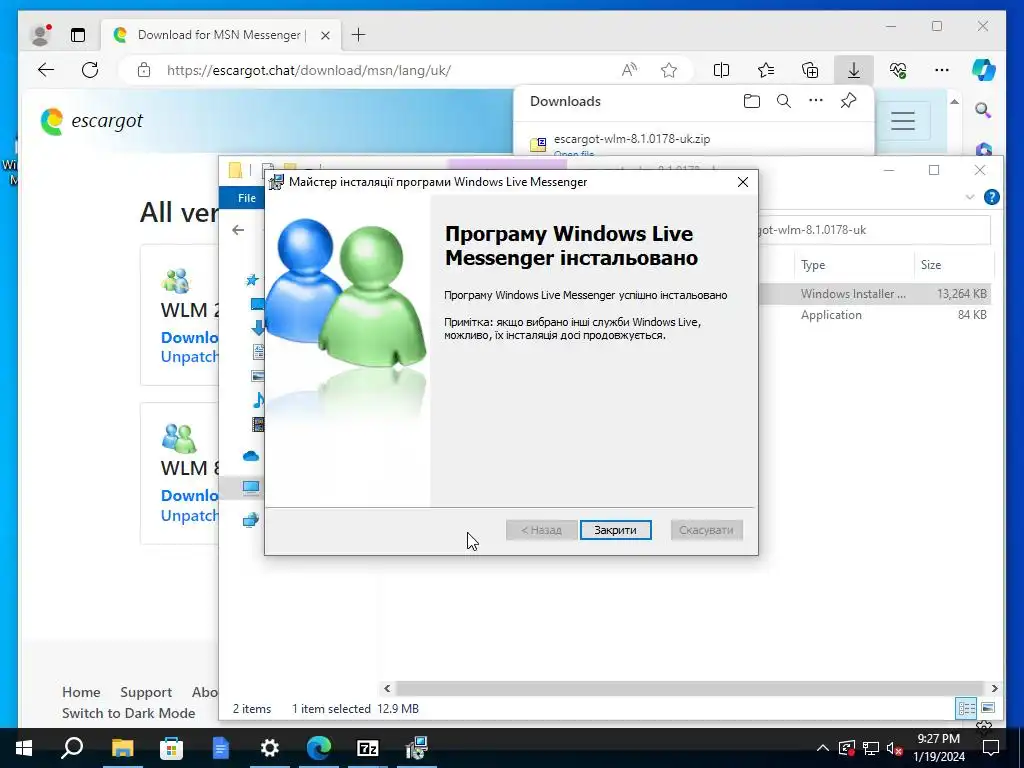Screen dimensions: 1024x768
Task: Open a new browser tab
Action: [x=359, y=35]
